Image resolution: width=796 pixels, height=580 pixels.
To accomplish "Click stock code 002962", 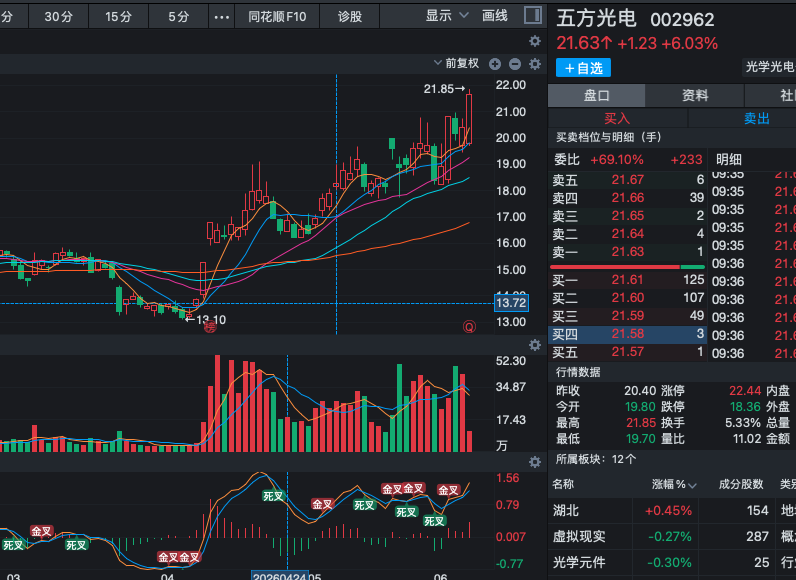I will point(682,20).
